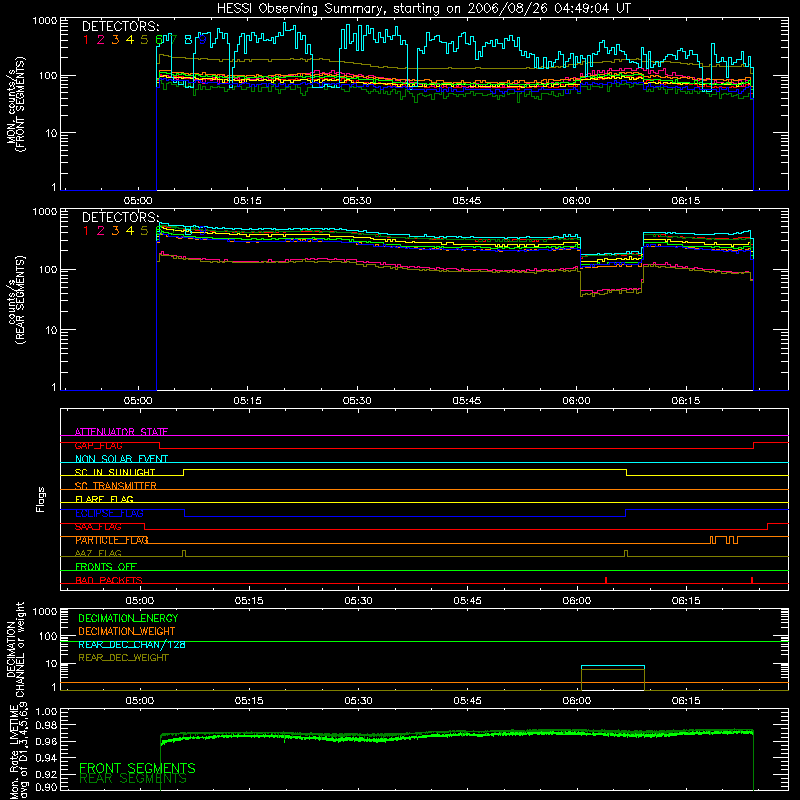This screenshot has height=800, width=800.
Task: Click the cyan decimation step near 06:00
Action: 613,666
